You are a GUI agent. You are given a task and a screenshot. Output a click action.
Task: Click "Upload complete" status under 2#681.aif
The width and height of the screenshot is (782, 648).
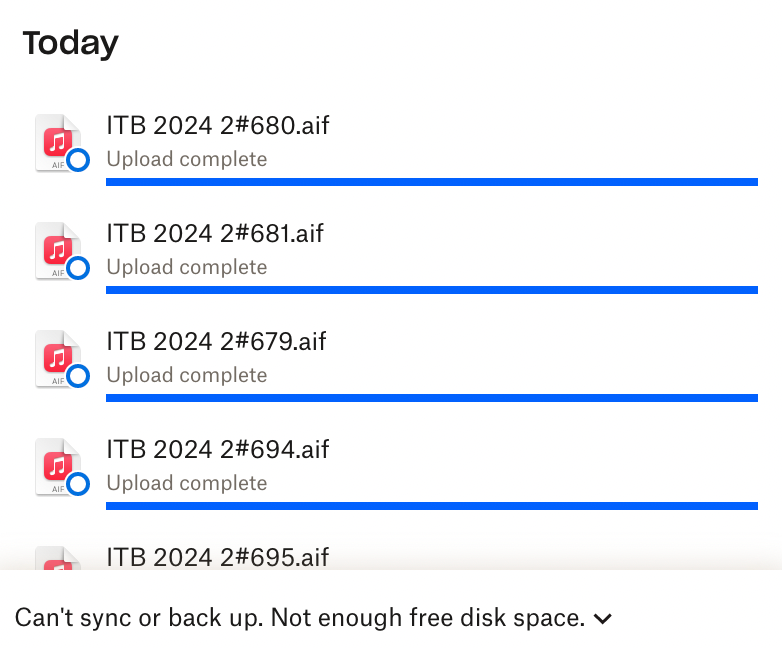point(187,267)
